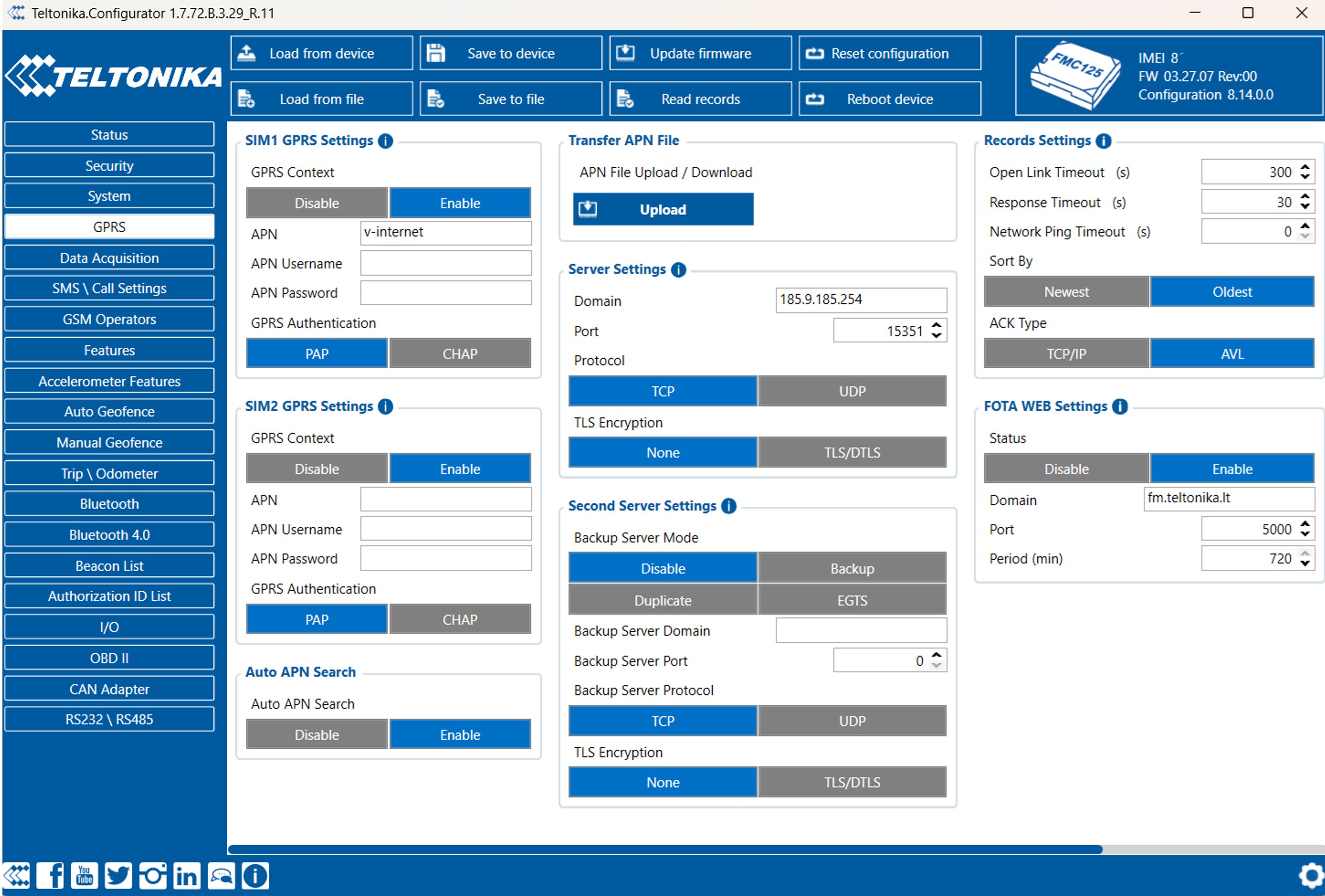Decrease FOTA Period 720 value
1325x896 pixels.
pyautogui.click(x=1305, y=564)
